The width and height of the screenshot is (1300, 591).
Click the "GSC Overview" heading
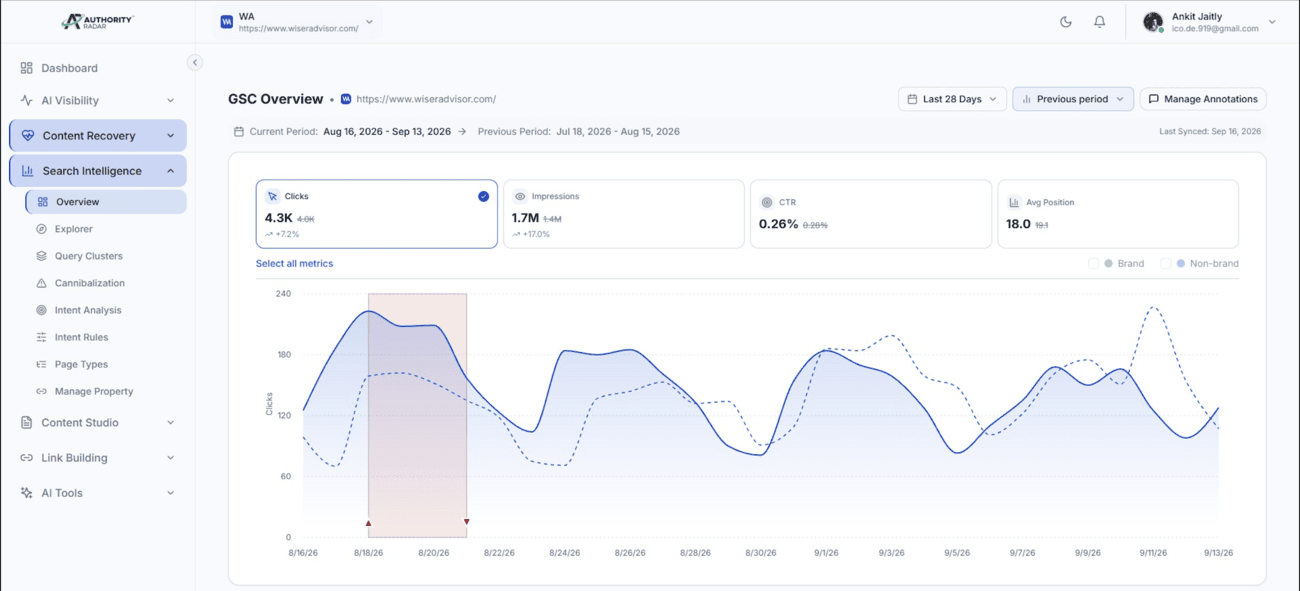(x=276, y=99)
